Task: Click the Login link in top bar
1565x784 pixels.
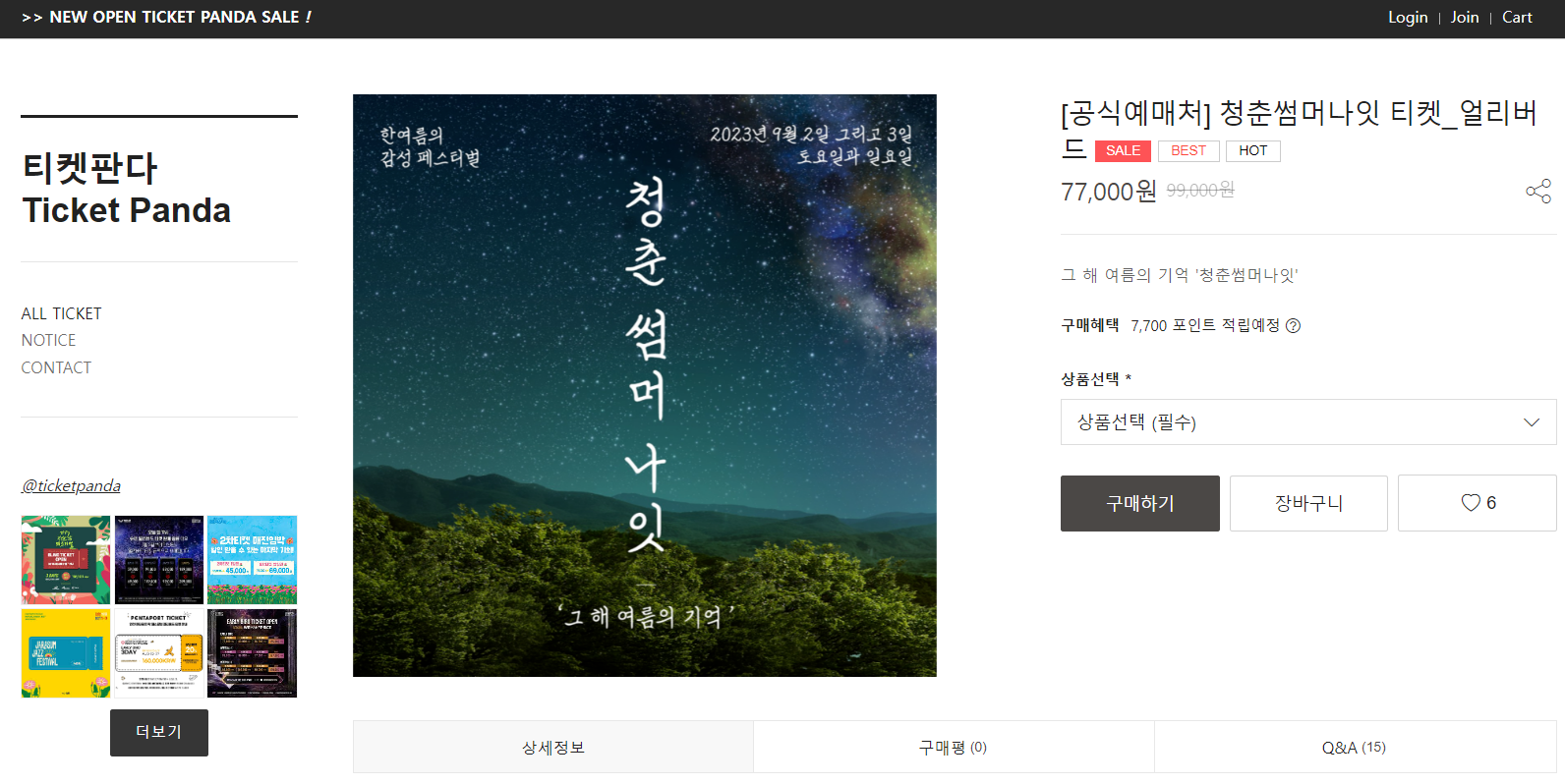Action: point(1408,18)
